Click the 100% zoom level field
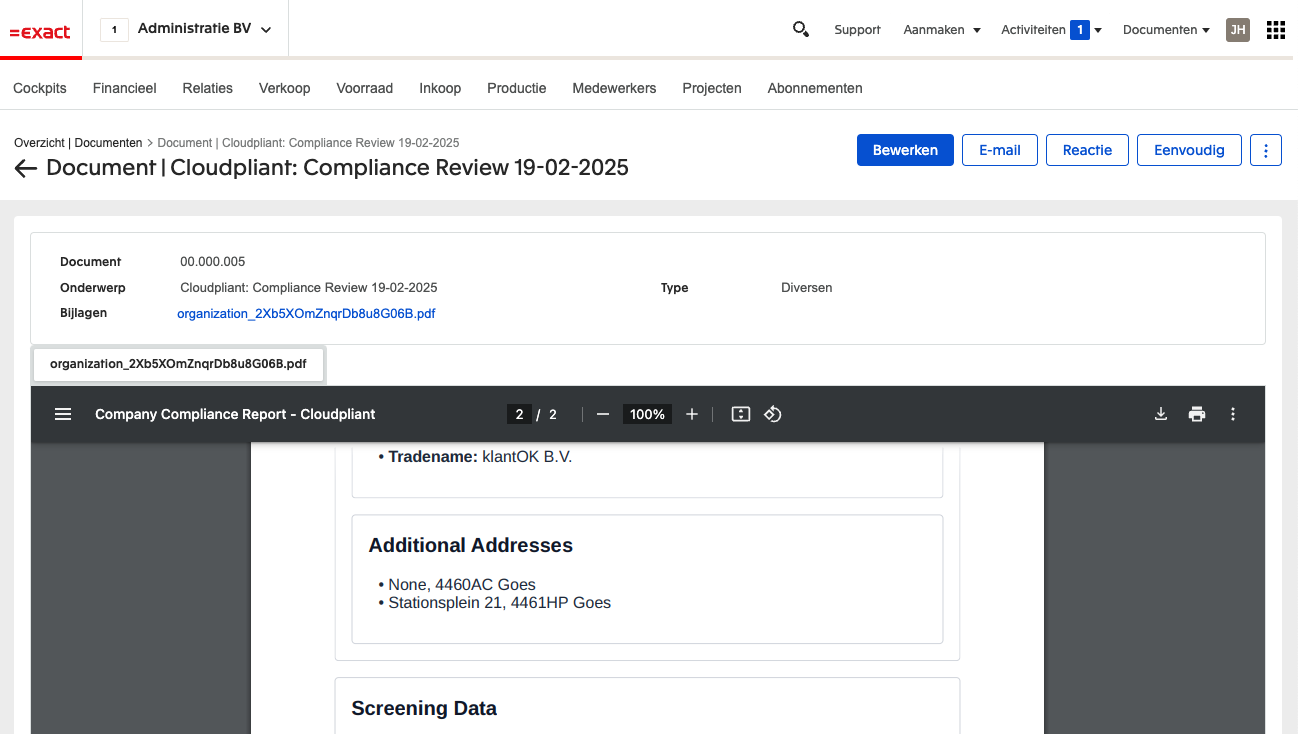Viewport: 1298px width, 734px height. (648, 414)
